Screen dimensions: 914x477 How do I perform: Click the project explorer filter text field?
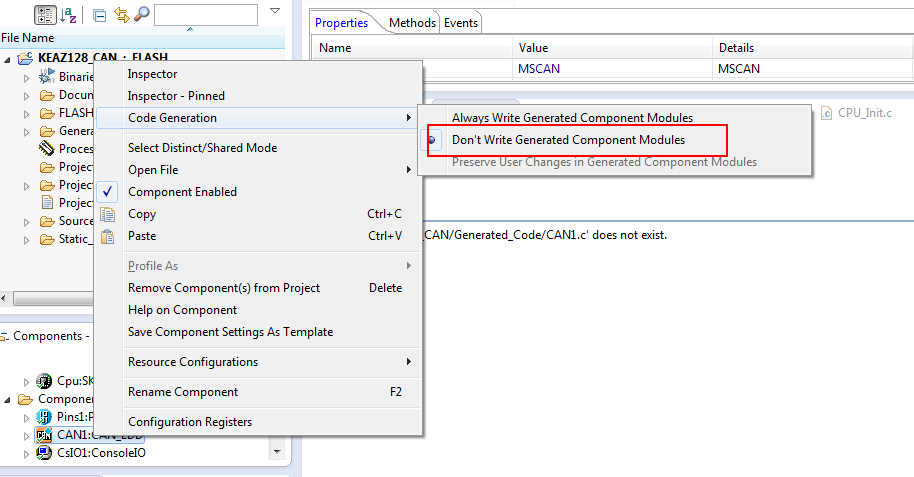(205, 15)
